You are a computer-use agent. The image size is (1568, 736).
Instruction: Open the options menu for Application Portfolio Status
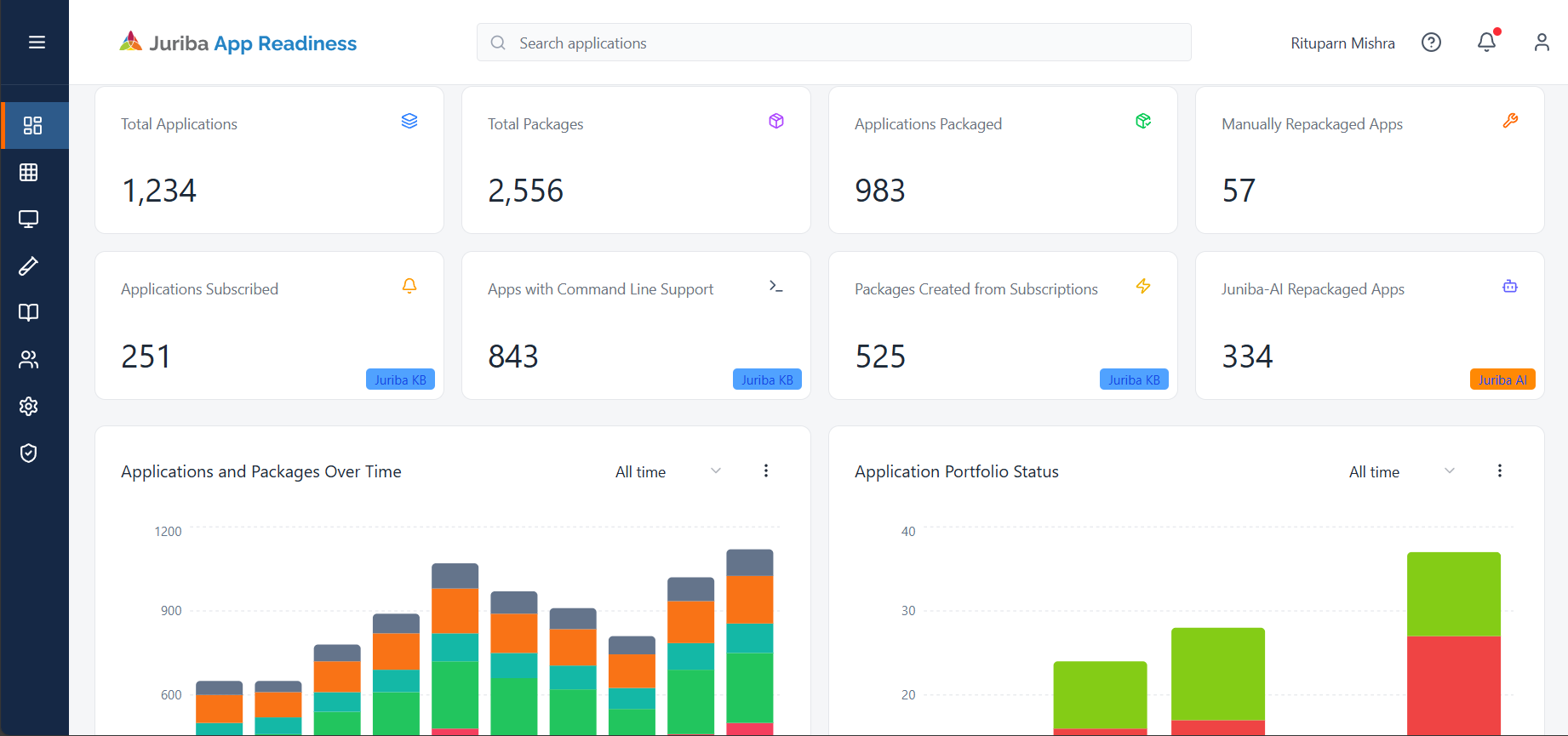click(1500, 471)
